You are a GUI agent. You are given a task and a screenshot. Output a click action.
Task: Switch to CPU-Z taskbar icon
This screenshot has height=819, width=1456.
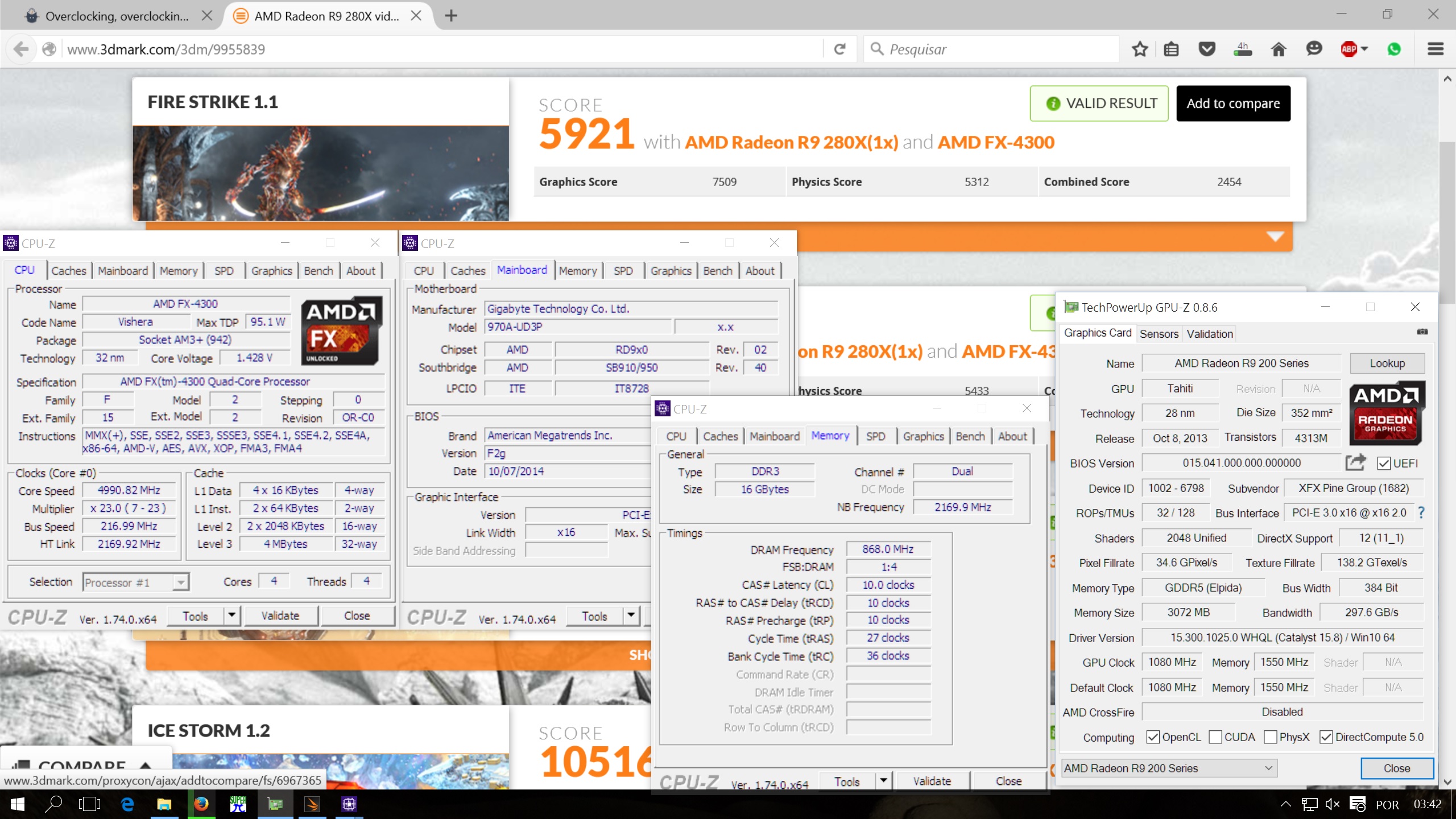(x=349, y=804)
